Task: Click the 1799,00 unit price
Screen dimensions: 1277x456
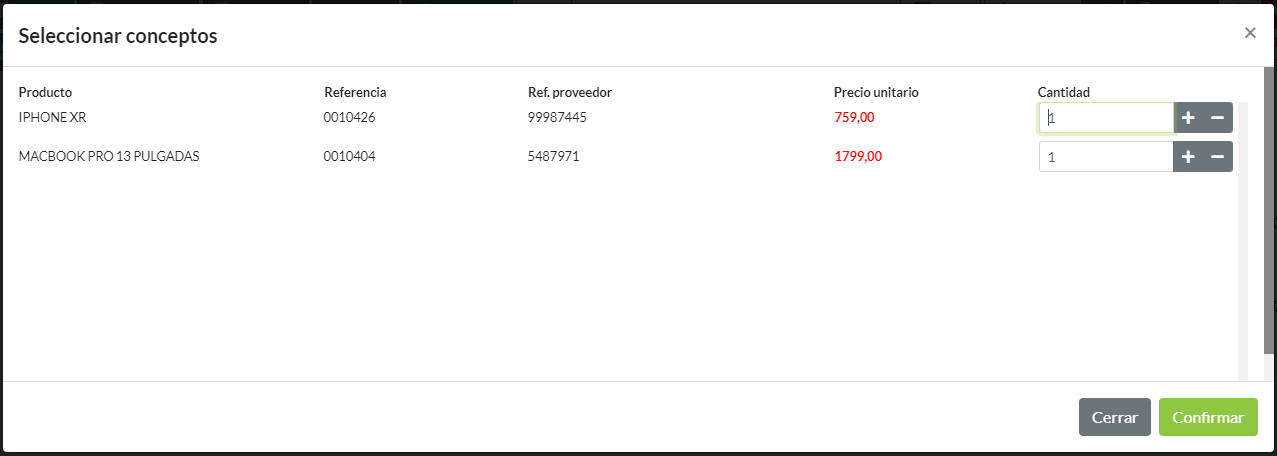Action: (858, 156)
